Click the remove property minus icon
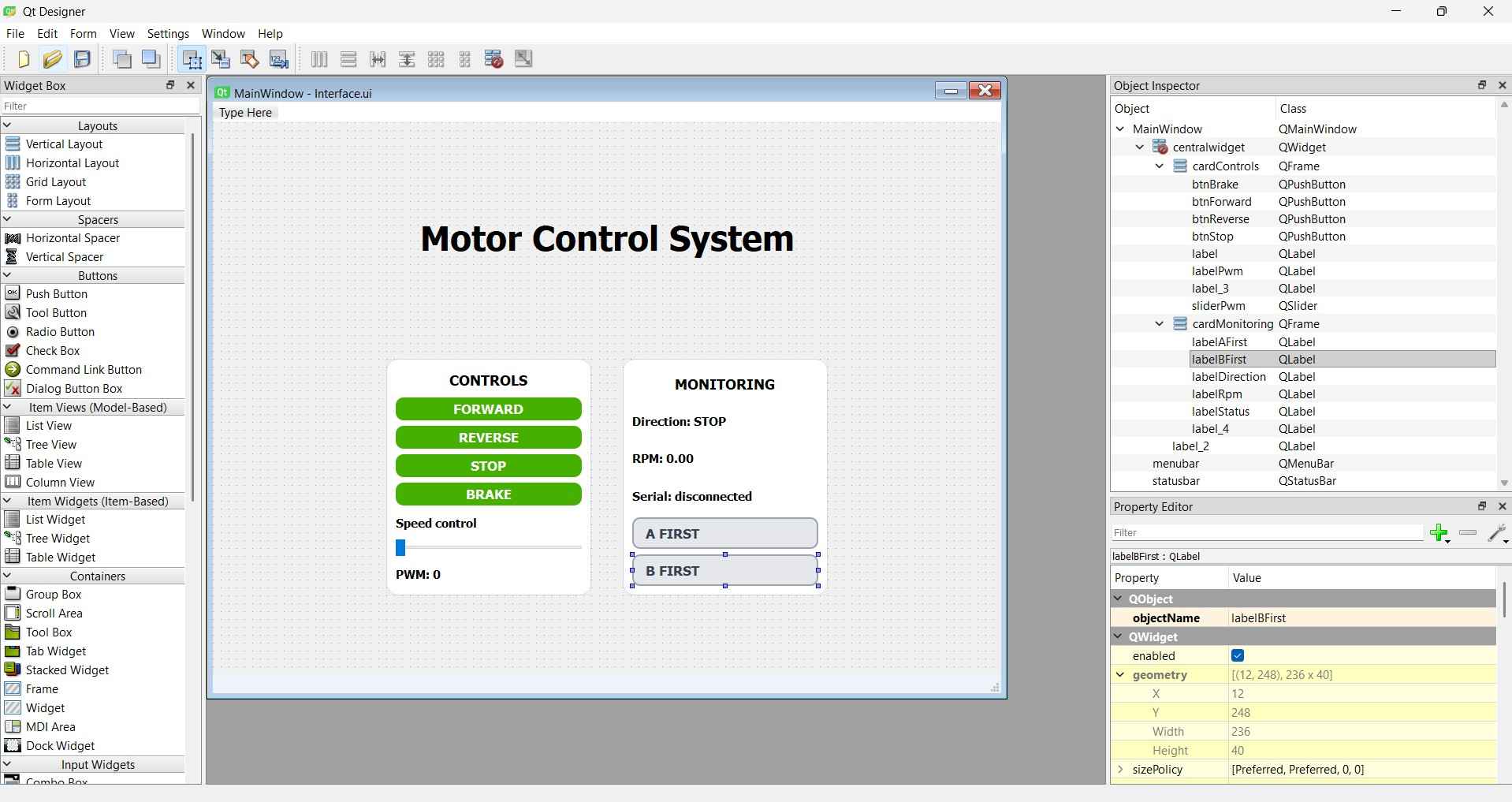Viewport: 1512px width, 802px height. (1468, 533)
